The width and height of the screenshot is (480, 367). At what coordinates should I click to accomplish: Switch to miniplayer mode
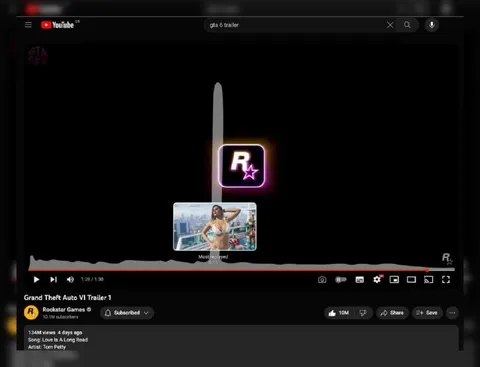[x=394, y=279]
